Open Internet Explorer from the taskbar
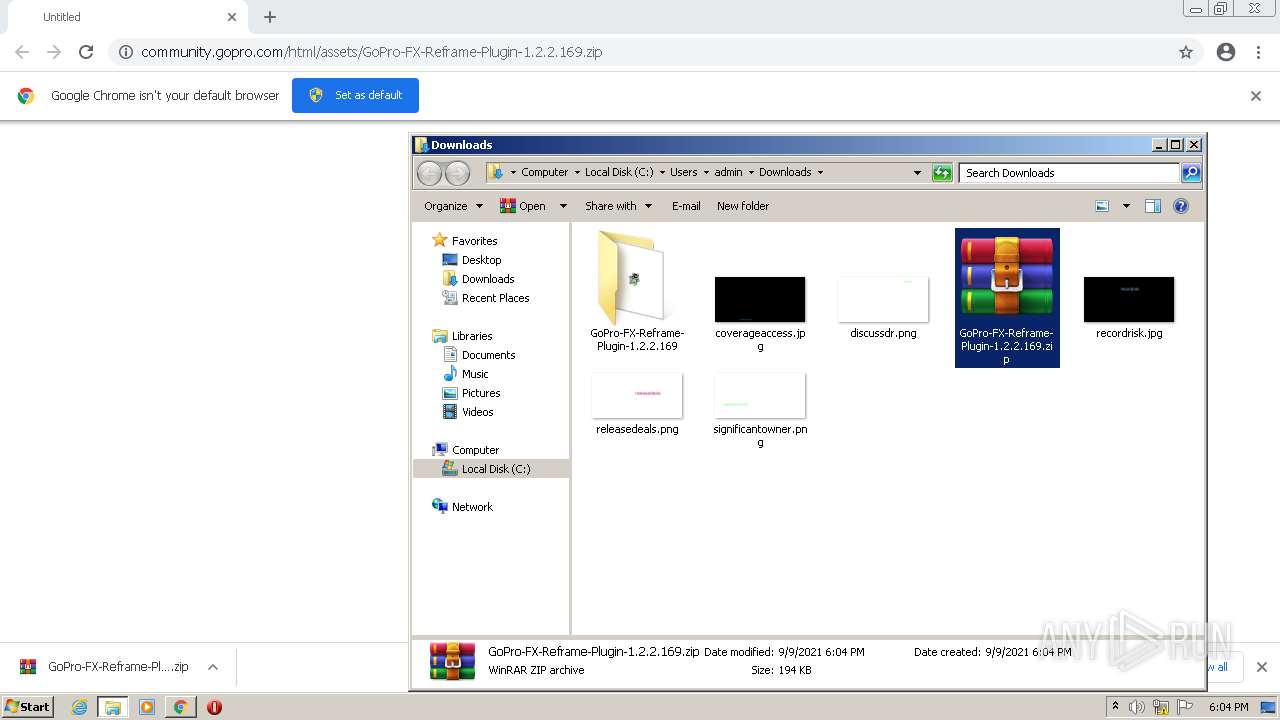 80,707
